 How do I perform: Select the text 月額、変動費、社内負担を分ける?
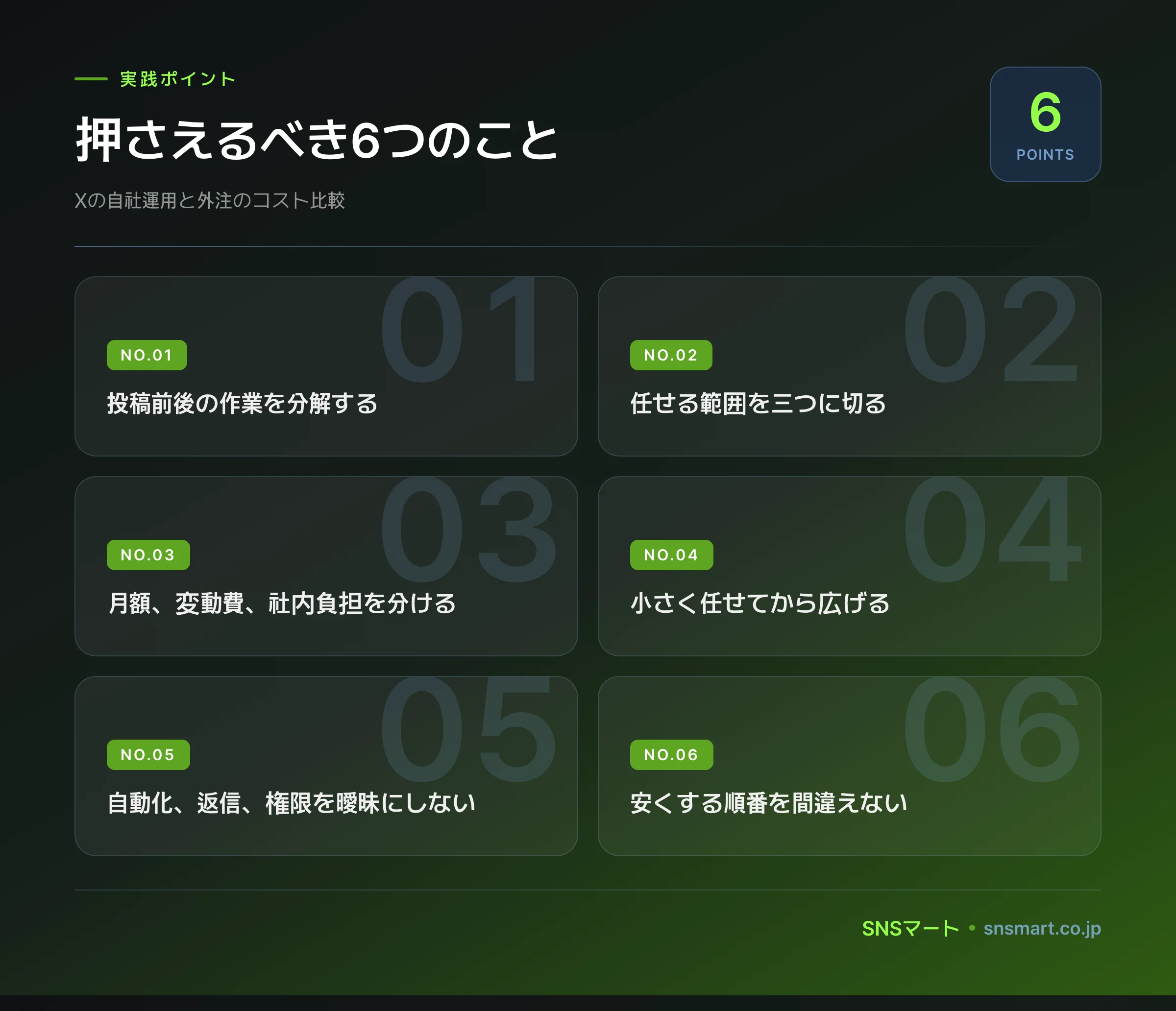point(282,603)
